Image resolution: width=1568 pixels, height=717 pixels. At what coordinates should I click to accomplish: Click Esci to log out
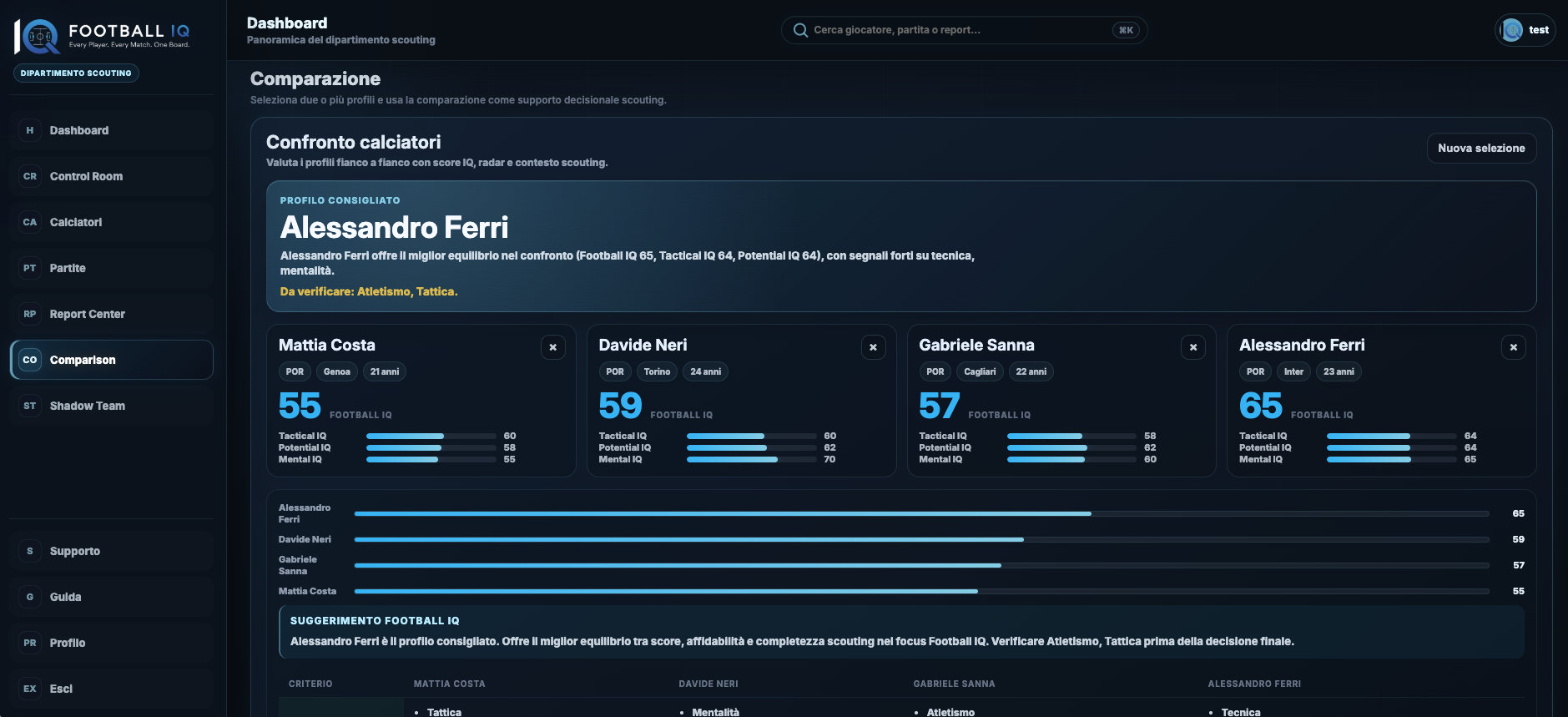click(112, 689)
